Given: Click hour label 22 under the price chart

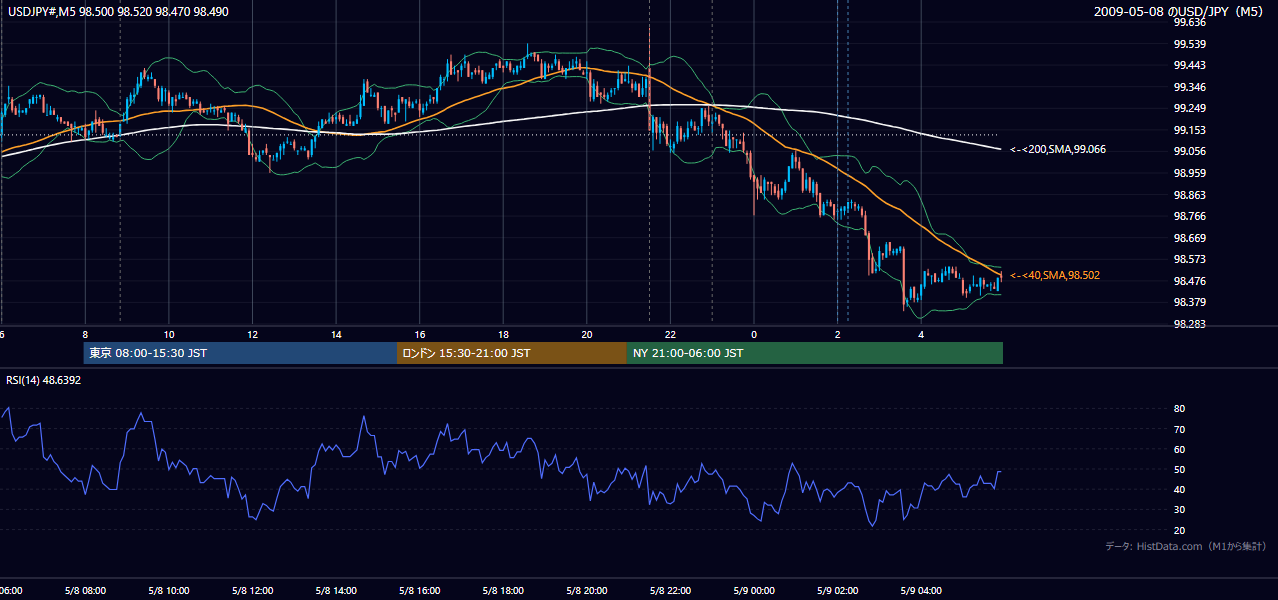Looking at the screenshot, I should click(x=670, y=334).
